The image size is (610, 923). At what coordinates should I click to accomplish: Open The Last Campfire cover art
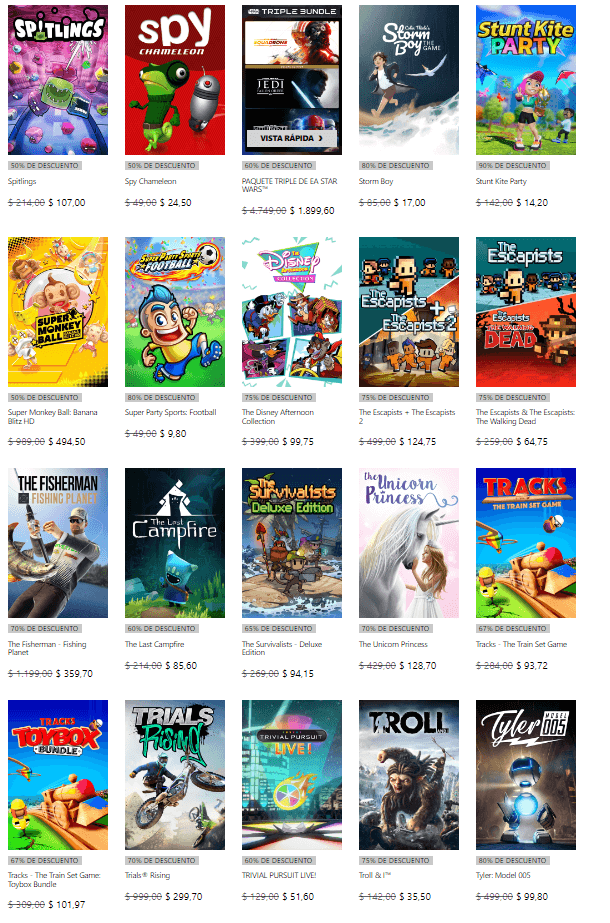pos(175,543)
